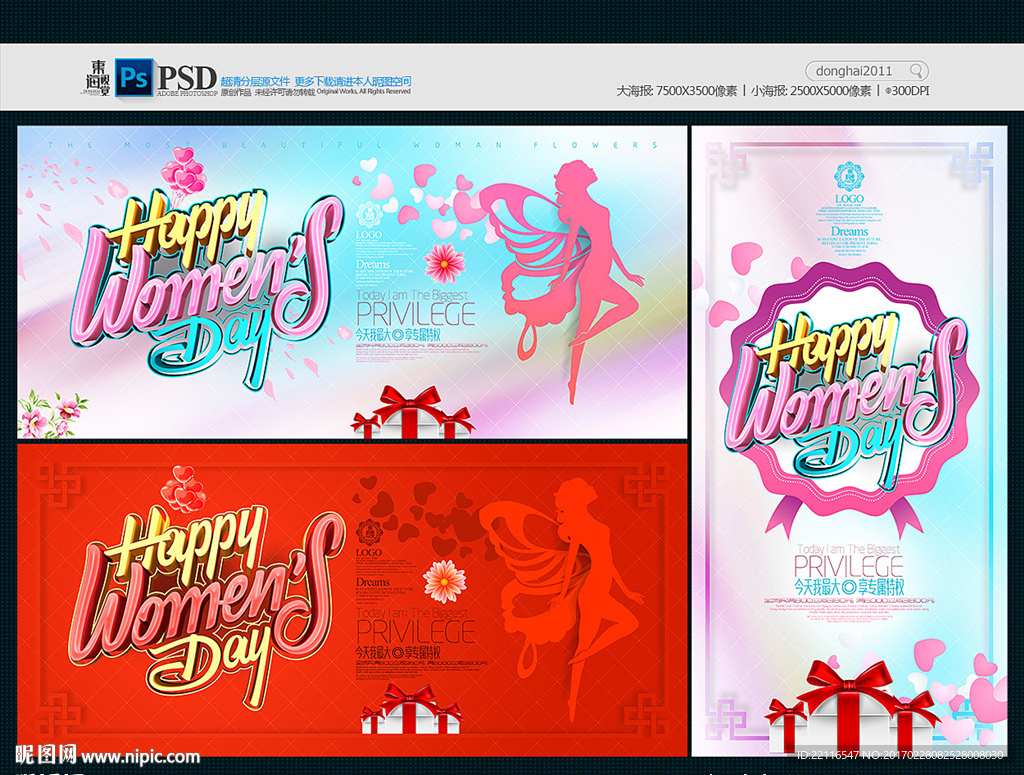
Task: Click the blue Ps Photoshop icon
Action: tap(134, 78)
